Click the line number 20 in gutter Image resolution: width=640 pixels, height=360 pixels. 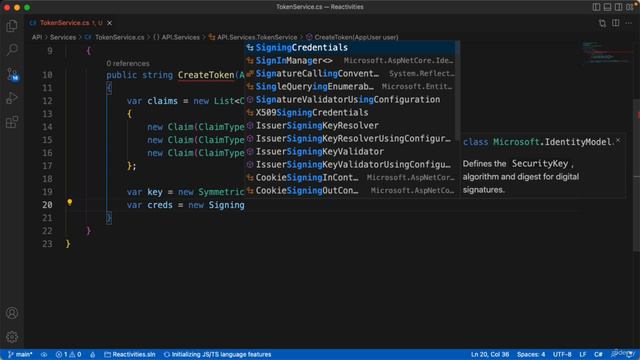click(47, 205)
